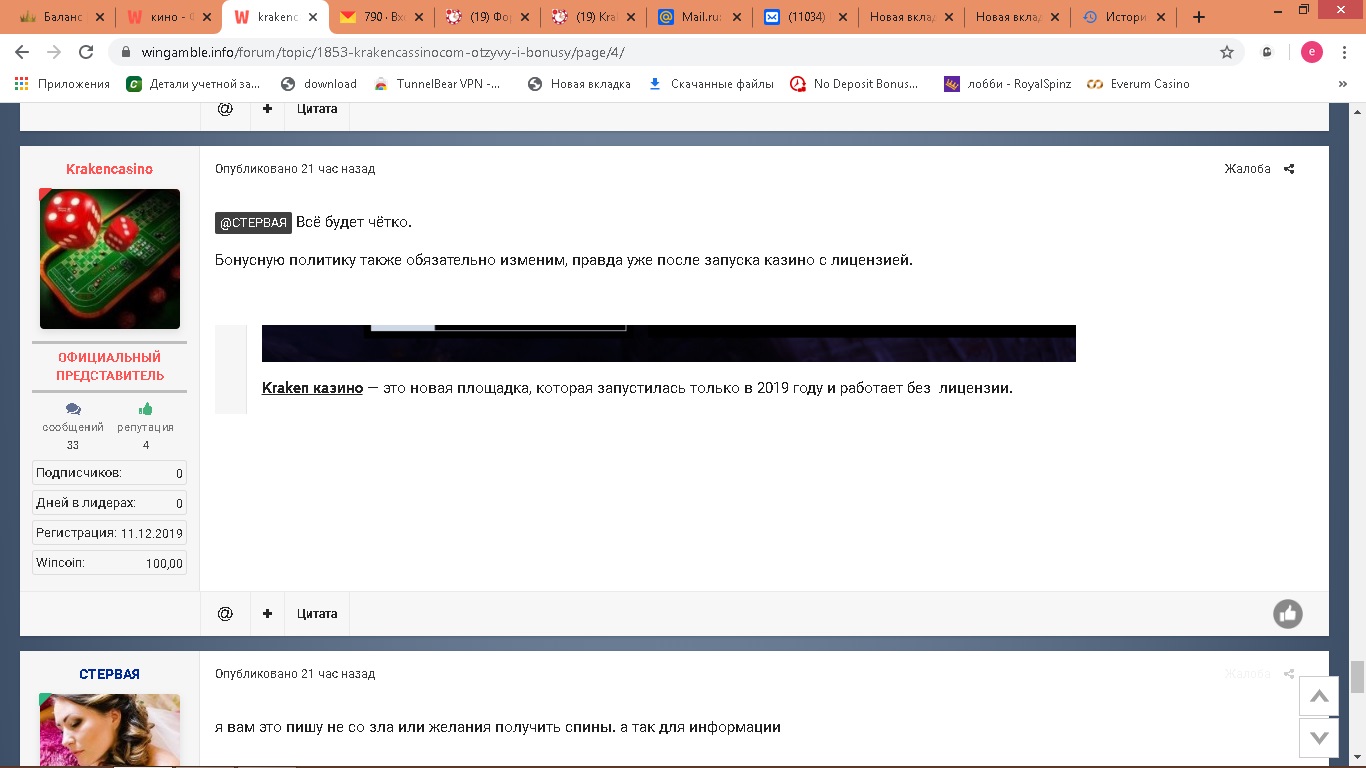Jump to page top with the up arrow
Image resolution: width=1366 pixels, height=768 pixels.
pos(1319,696)
